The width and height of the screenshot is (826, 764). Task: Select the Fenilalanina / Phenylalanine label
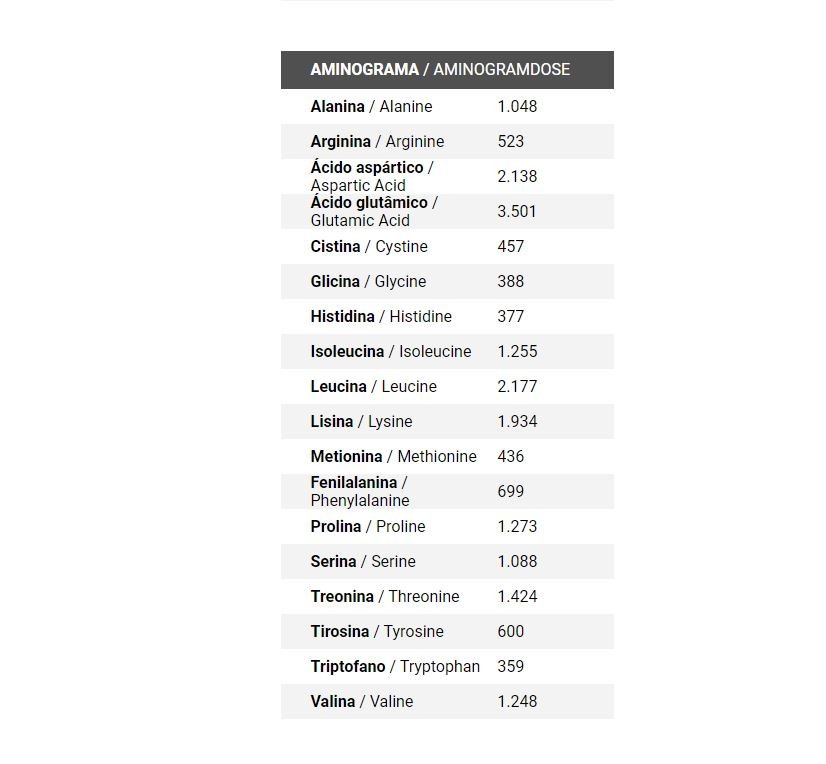(360, 491)
